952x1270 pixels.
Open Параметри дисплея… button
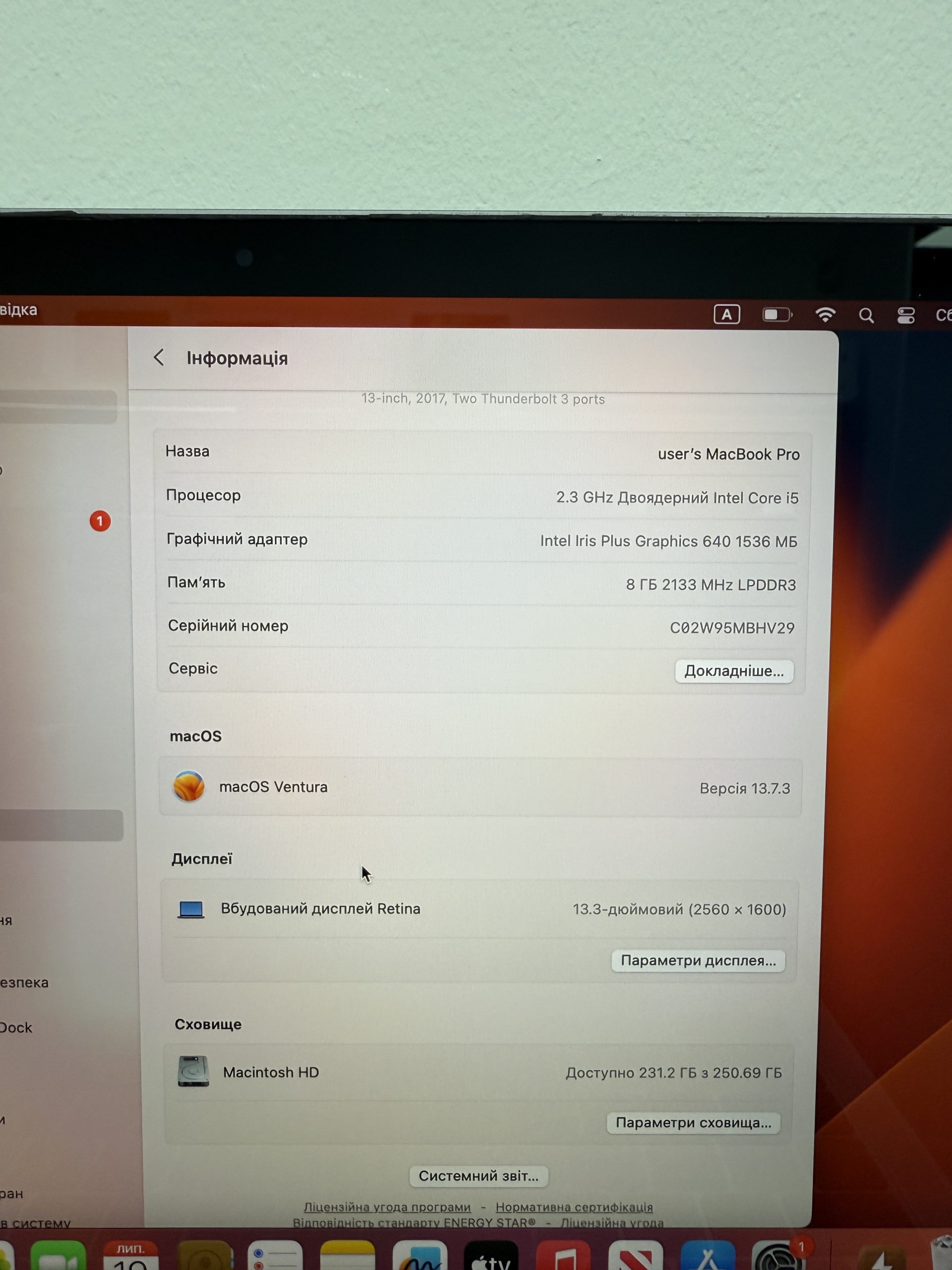(x=698, y=960)
